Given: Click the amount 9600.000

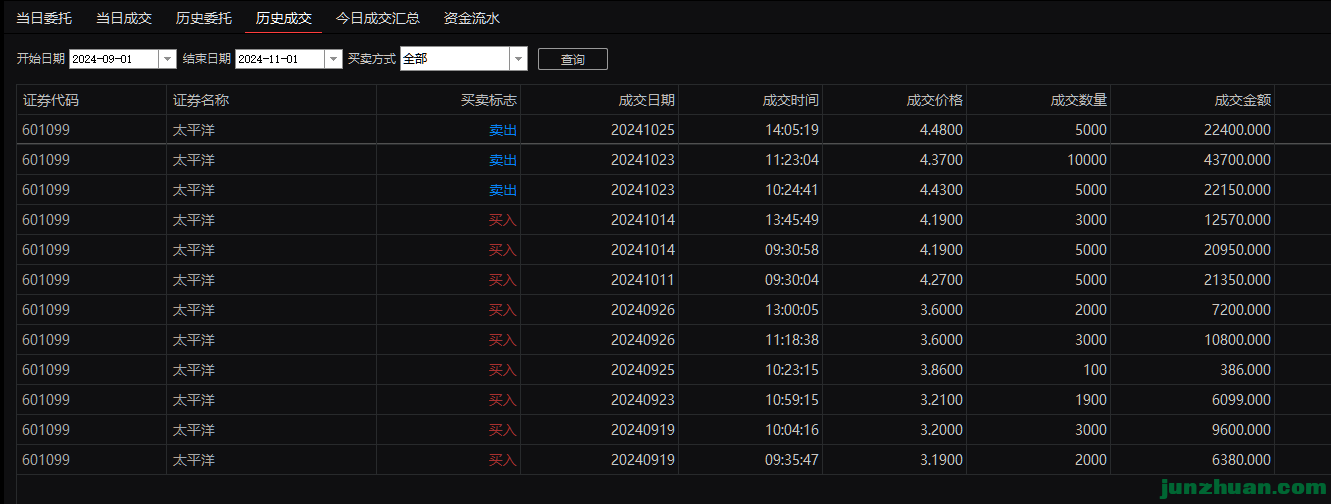Looking at the screenshot, I should click(1242, 430).
